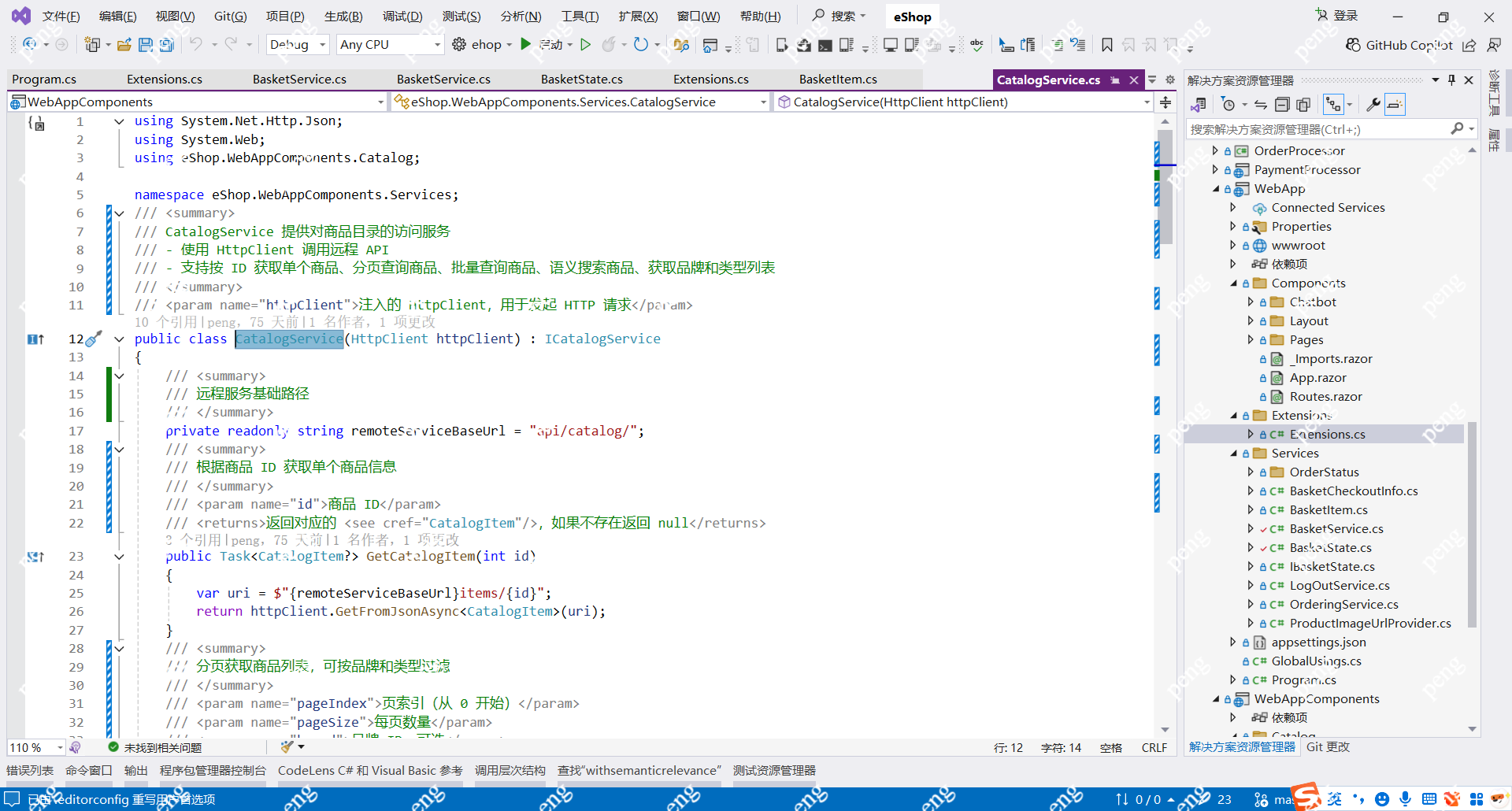Pin the CatalogService.cs editor tab
Viewport: 1512px width, 811px height.
pyautogui.click(x=1115, y=80)
